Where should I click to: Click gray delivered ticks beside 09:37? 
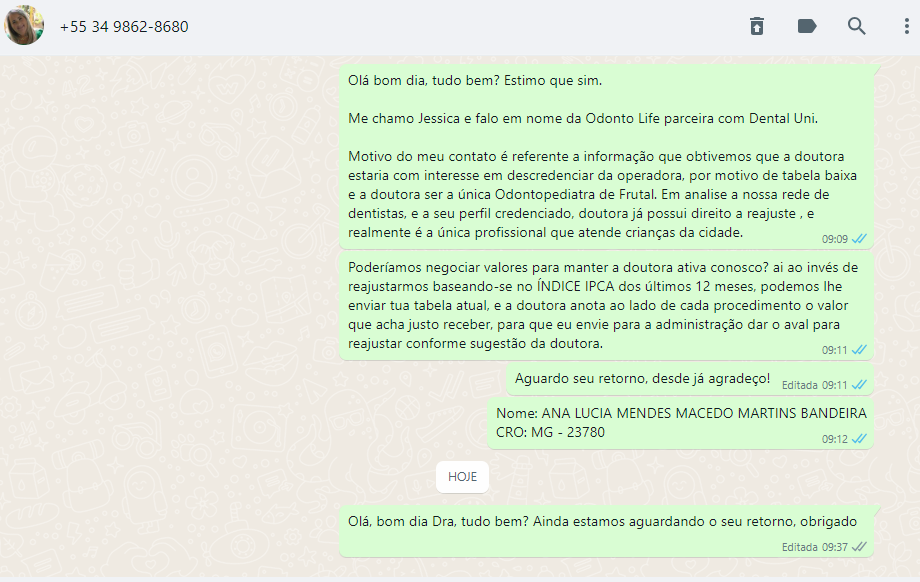(x=860, y=547)
